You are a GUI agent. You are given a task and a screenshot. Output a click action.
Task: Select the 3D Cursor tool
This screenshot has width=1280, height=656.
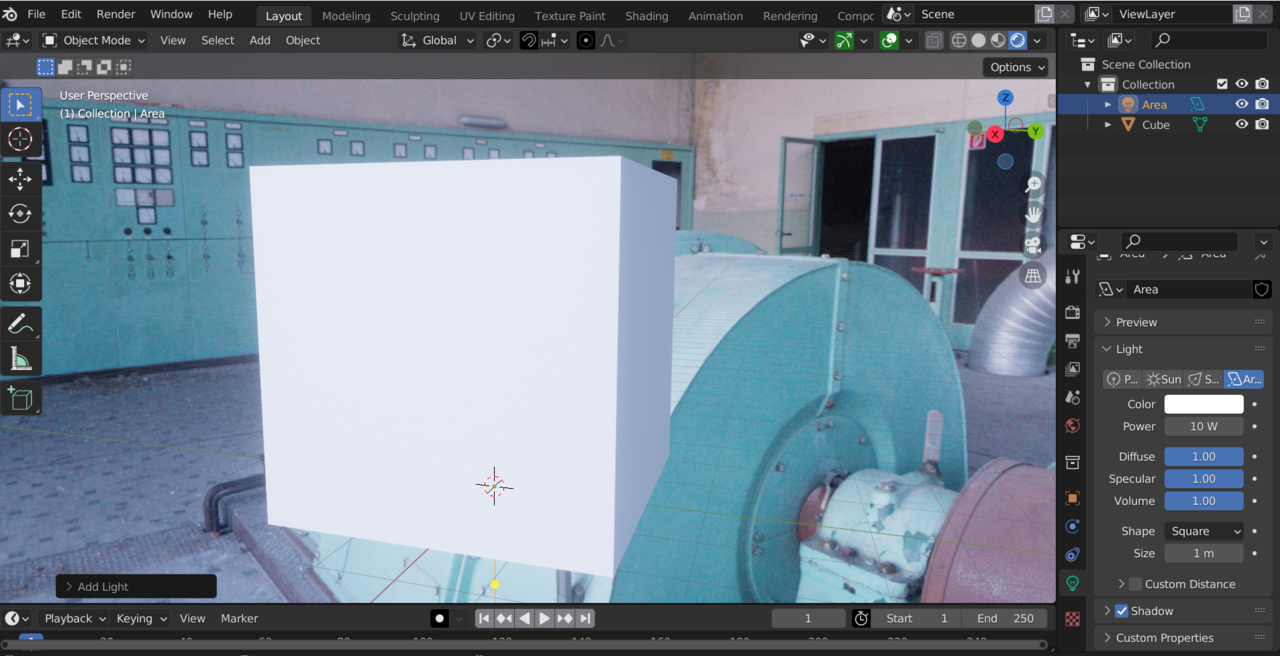click(20, 140)
